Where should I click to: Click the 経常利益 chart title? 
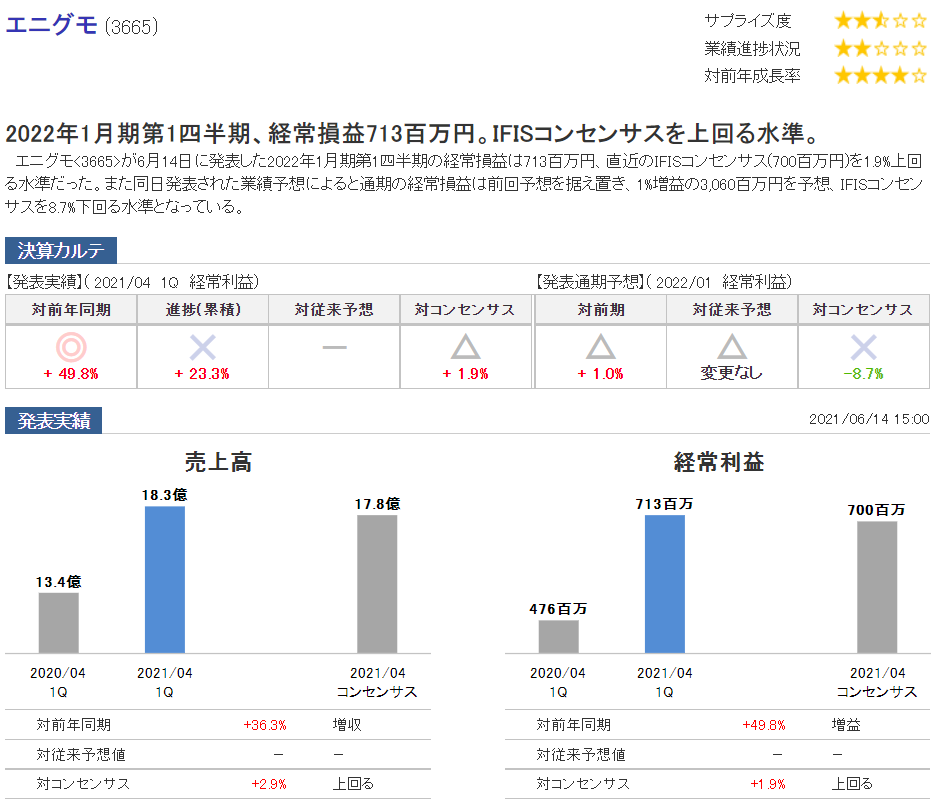pyautogui.click(x=719, y=462)
